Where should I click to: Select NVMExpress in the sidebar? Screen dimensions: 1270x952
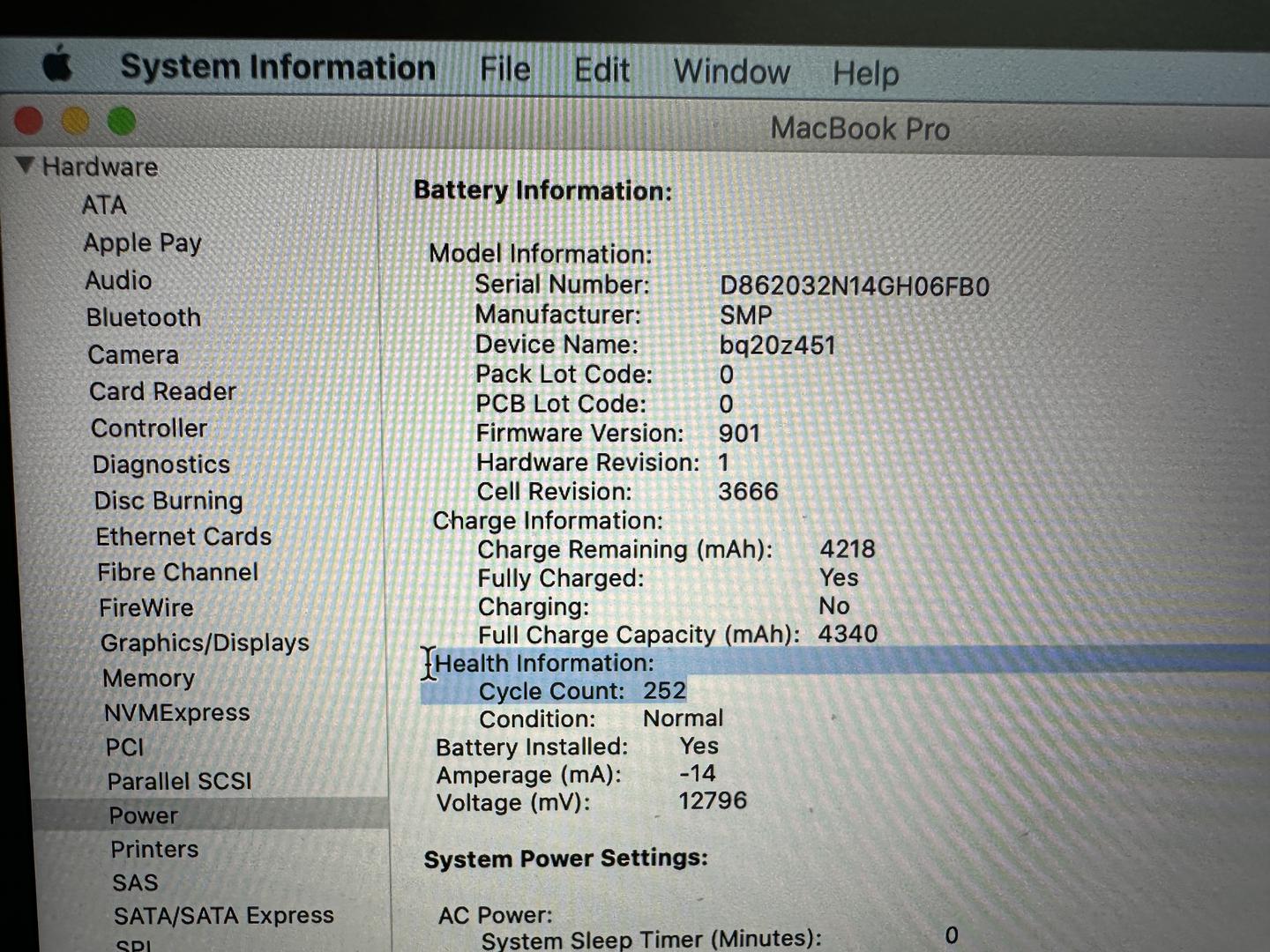tap(176, 712)
